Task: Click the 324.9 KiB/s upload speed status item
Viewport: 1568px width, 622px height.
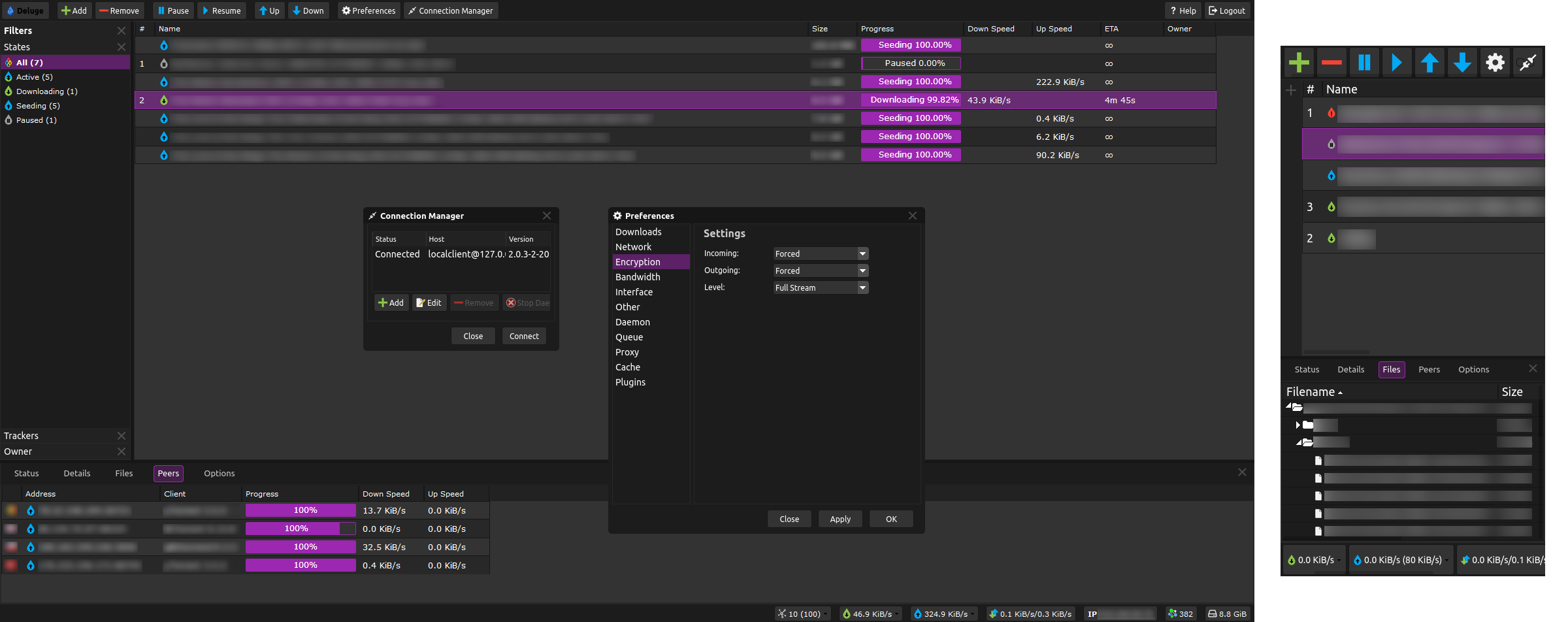Action: 945,614
